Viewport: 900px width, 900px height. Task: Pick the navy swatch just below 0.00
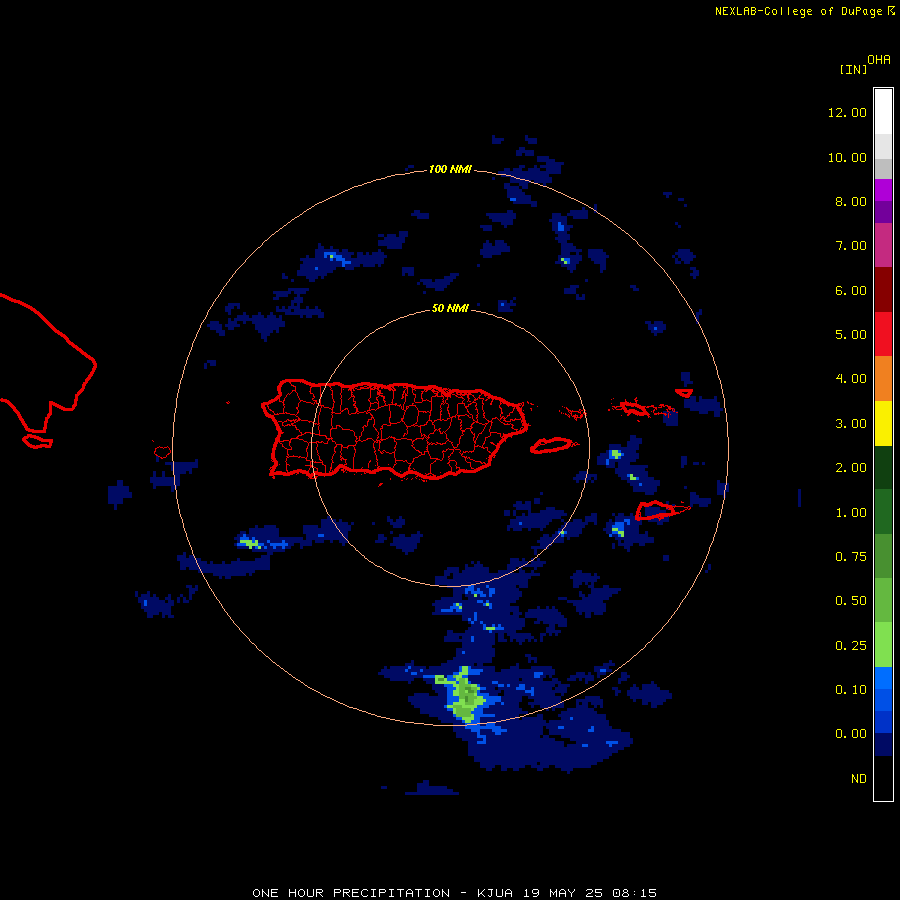[x=883, y=745]
